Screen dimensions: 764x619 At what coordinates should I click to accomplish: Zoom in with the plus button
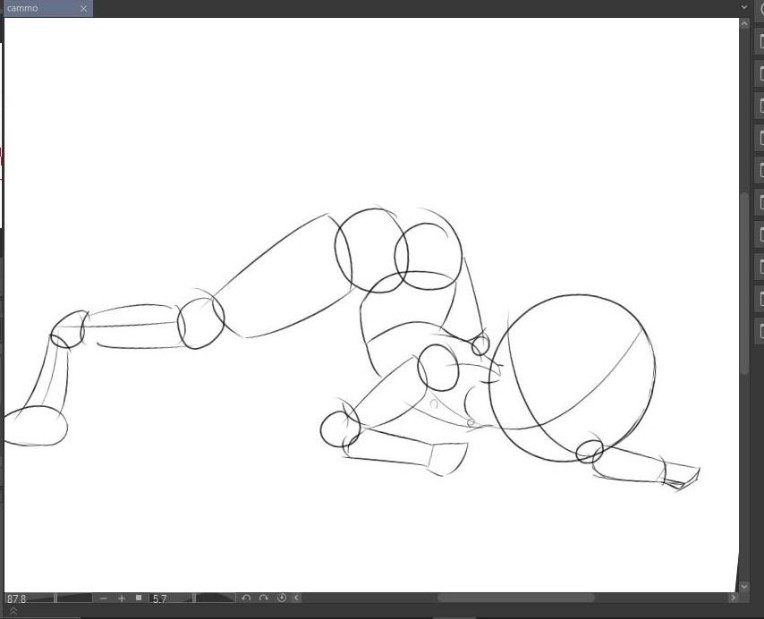(122, 598)
